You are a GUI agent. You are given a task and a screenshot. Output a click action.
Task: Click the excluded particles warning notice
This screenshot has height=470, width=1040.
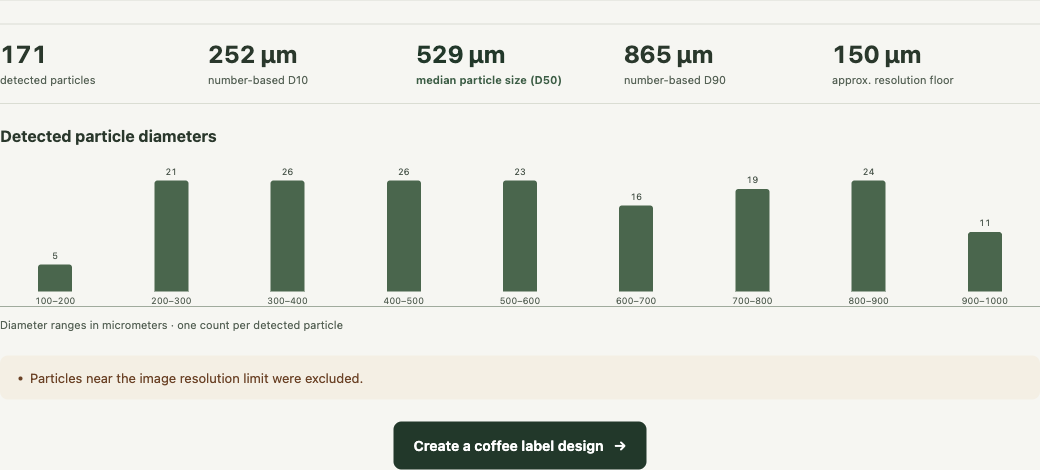(x=520, y=378)
